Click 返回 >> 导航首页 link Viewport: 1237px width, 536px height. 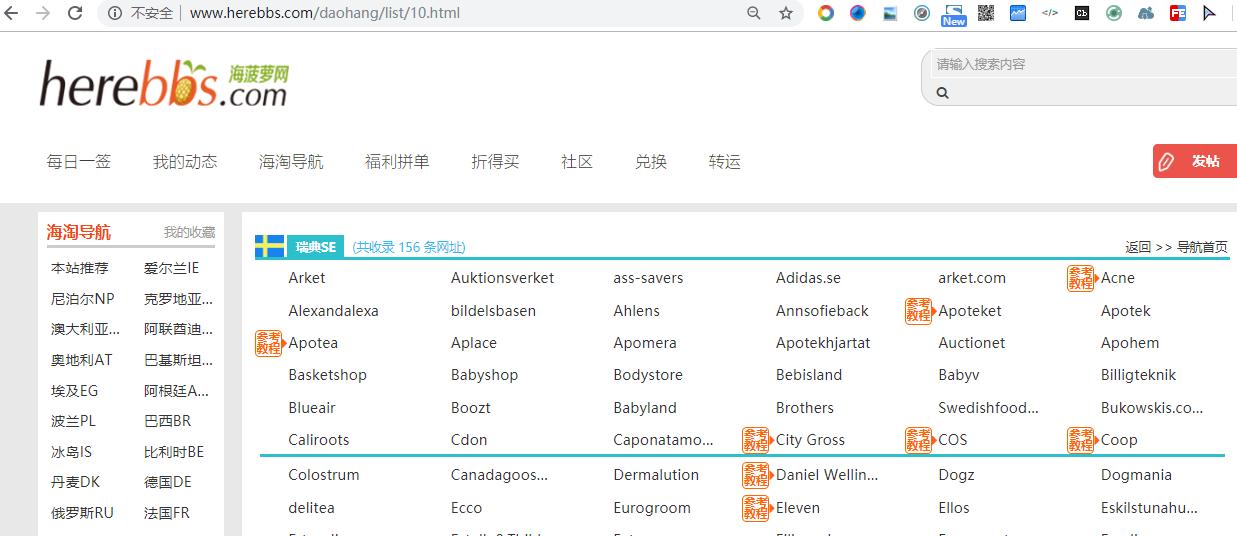[1176, 247]
